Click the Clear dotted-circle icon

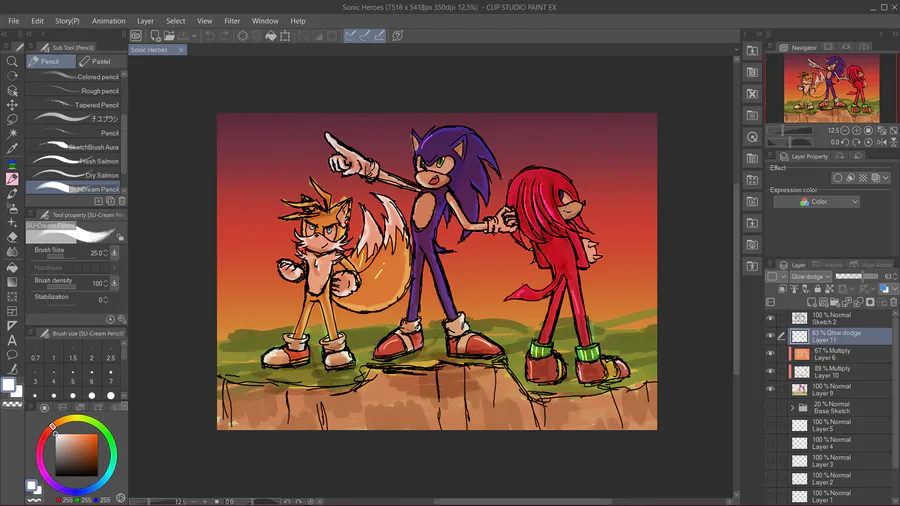coord(242,36)
